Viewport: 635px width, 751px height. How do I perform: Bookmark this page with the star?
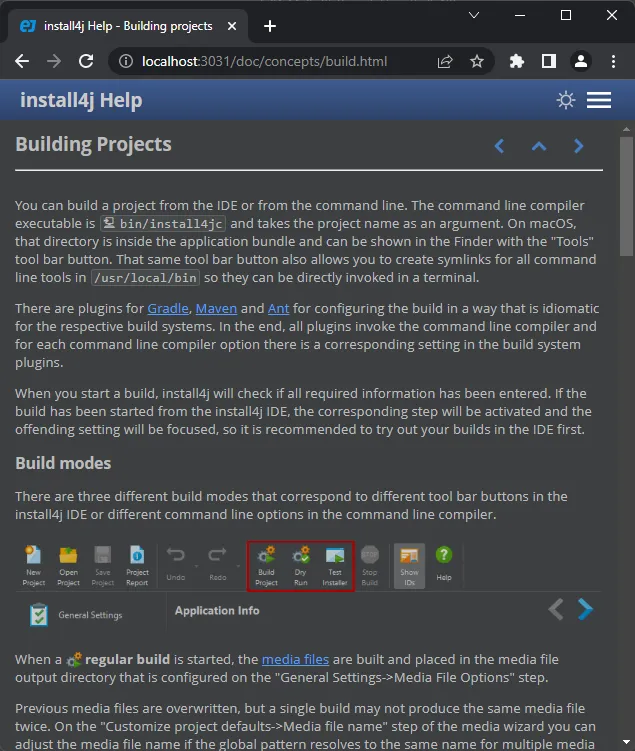pyautogui.click(x=476, y=61)
